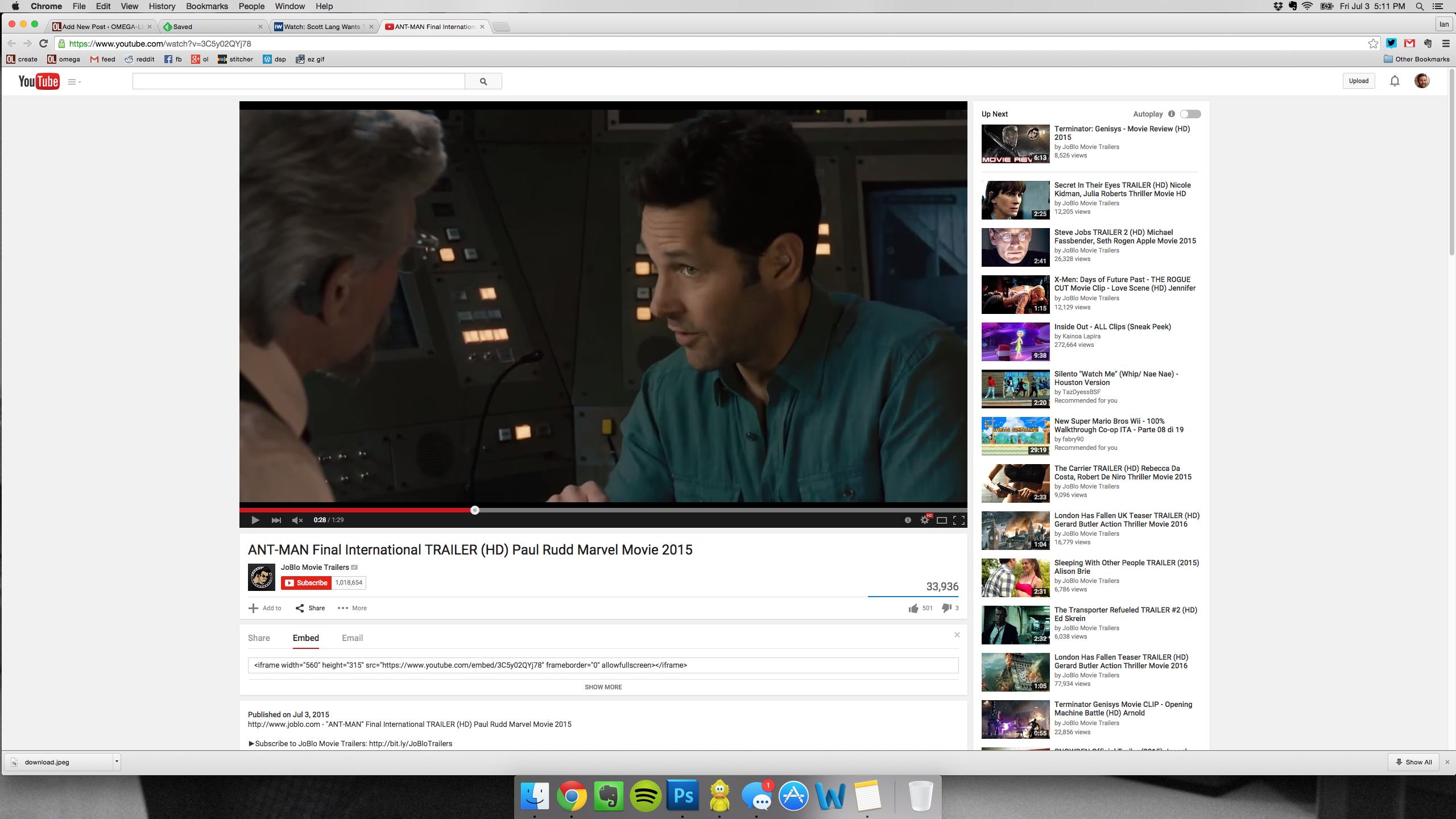Like the video with thumbs up
The width and height of the screenshot is (1456, 819).
tap(913, 608)
